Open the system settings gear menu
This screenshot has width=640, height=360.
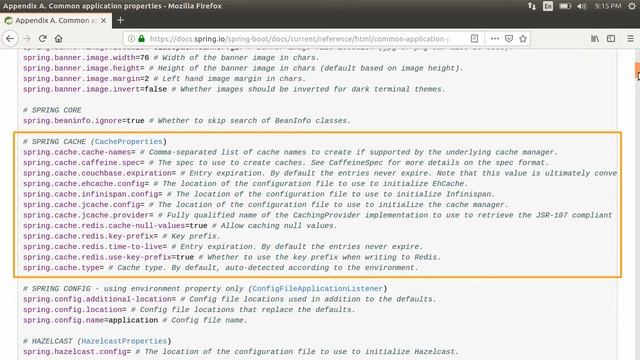(x=632, y=6)
